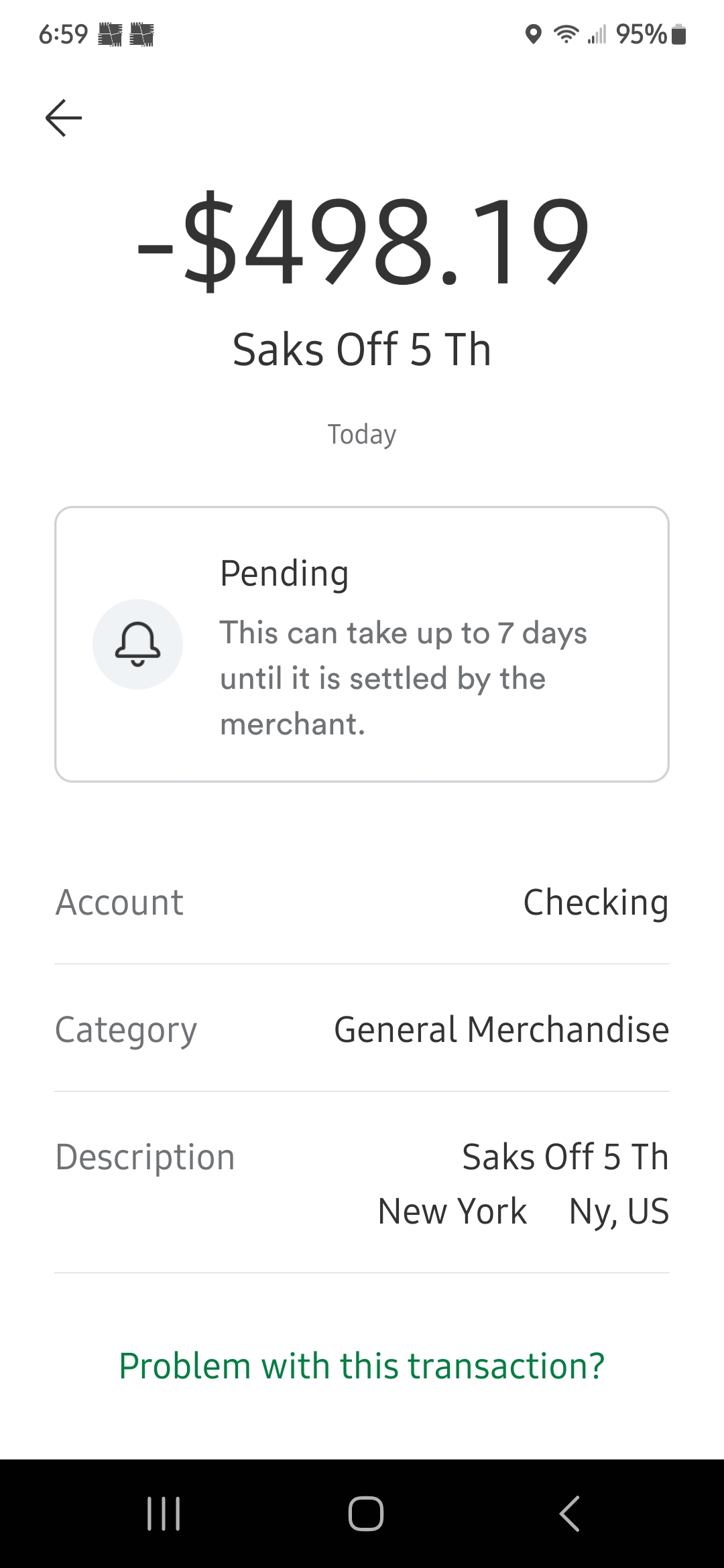Open the Problem with this transaction link
The width and height of the screenshot is (724, 1568).
click(362, 1366)
